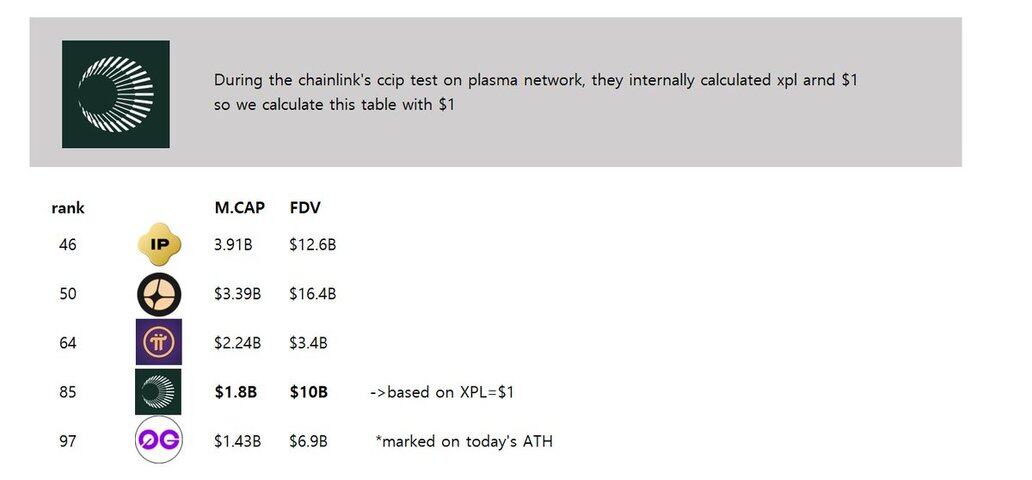This screenshot has width=1032, height=480.
Task: Click the rank column header
Action: point(68,208)
